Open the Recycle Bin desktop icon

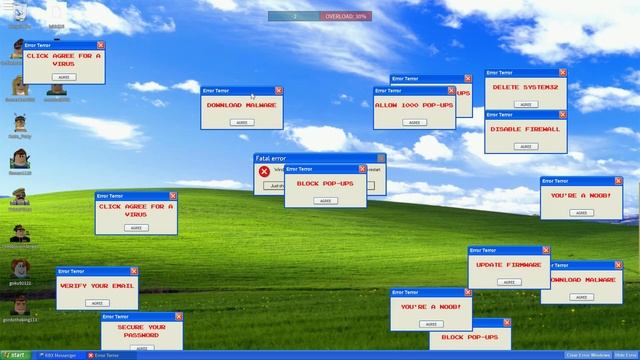click(19, 14)
